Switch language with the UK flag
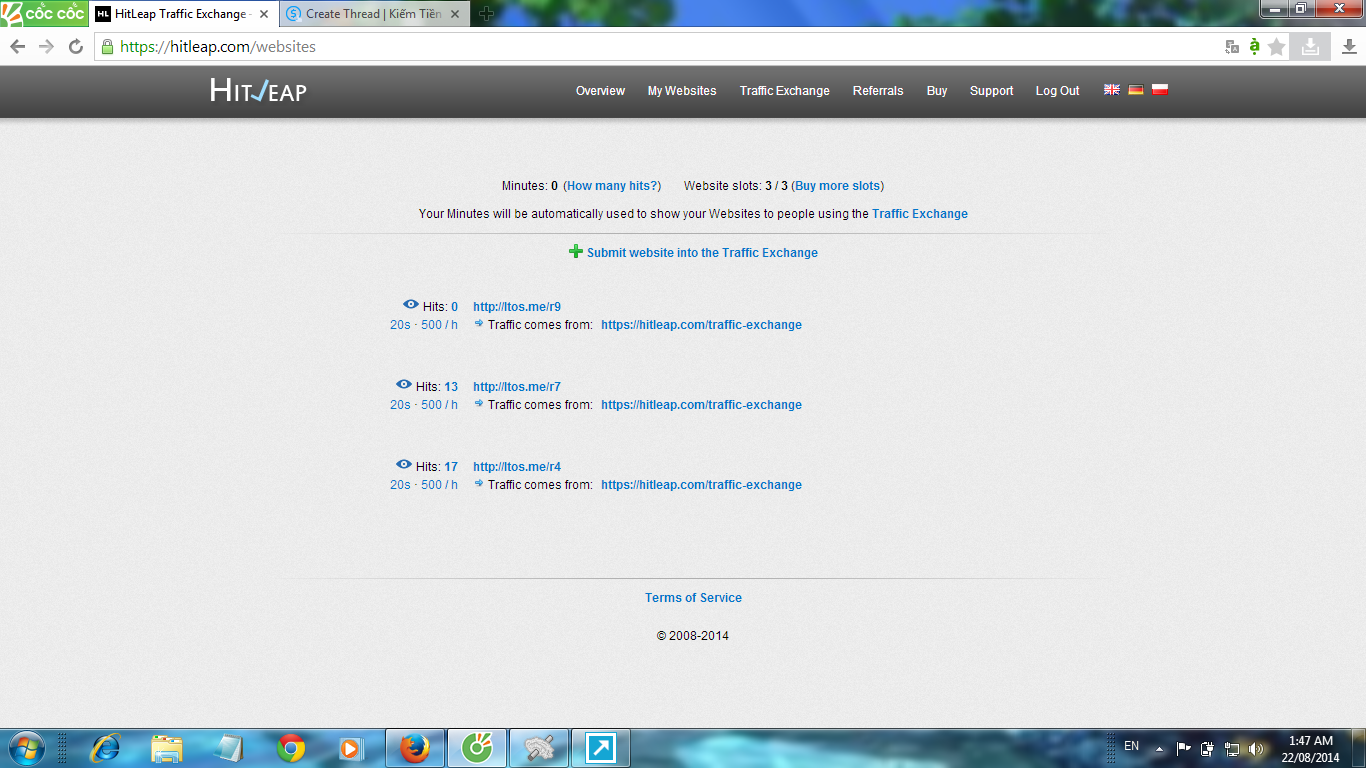 (x=1112, y=89)
